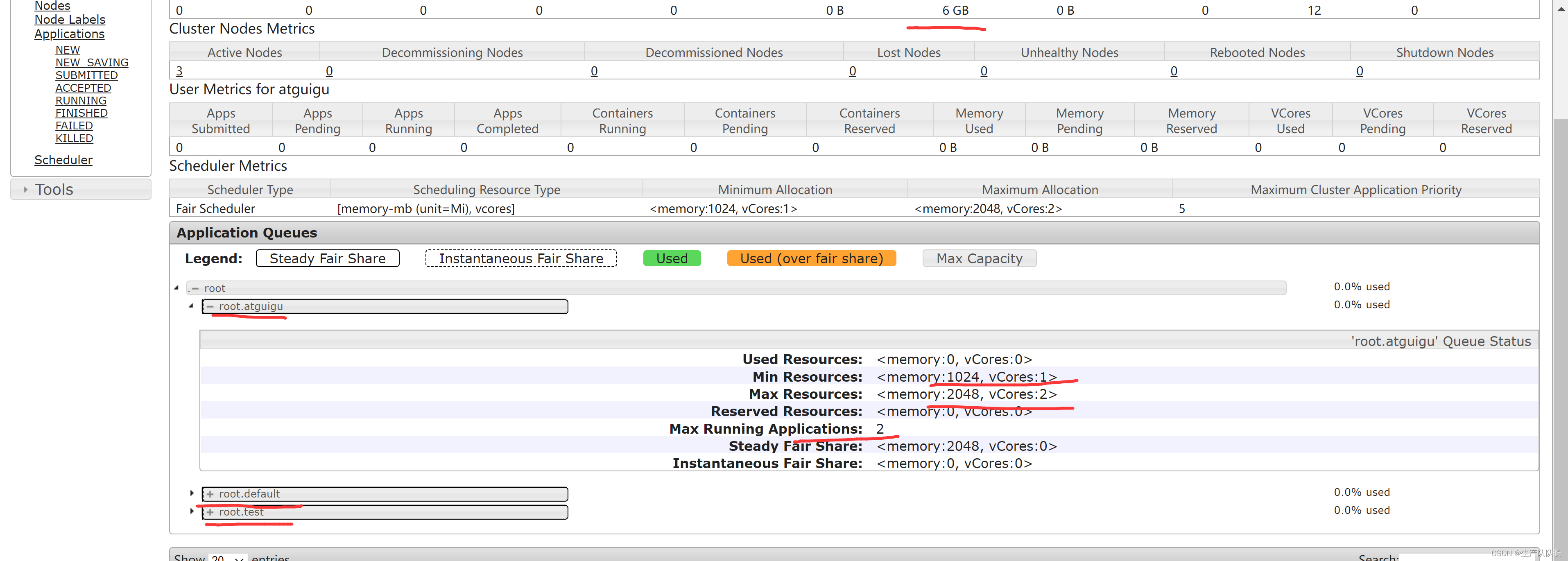This screenshot has height=561, width=1568.
Task: Collapse the root.atguigu tree arrow
Action: (191, 306)
